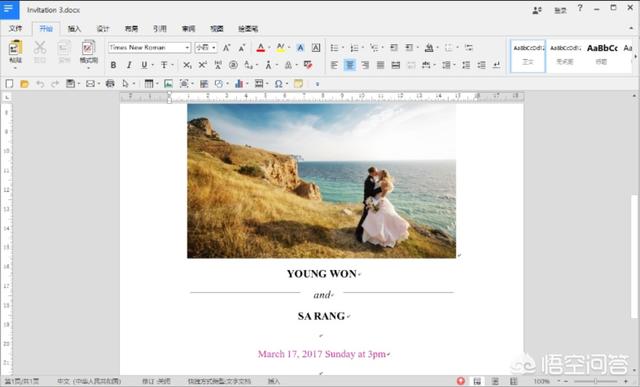Click the yellow note icon
This screenshot has height=387, width=640.
pyautogui.click(x=298, y=84)
